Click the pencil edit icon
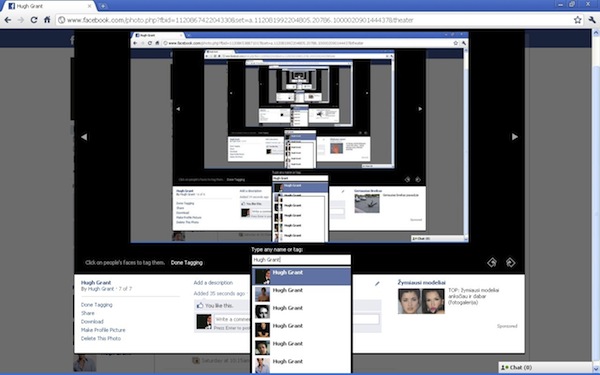This screenshot has height=375, width=600. (x=377, y=284)
